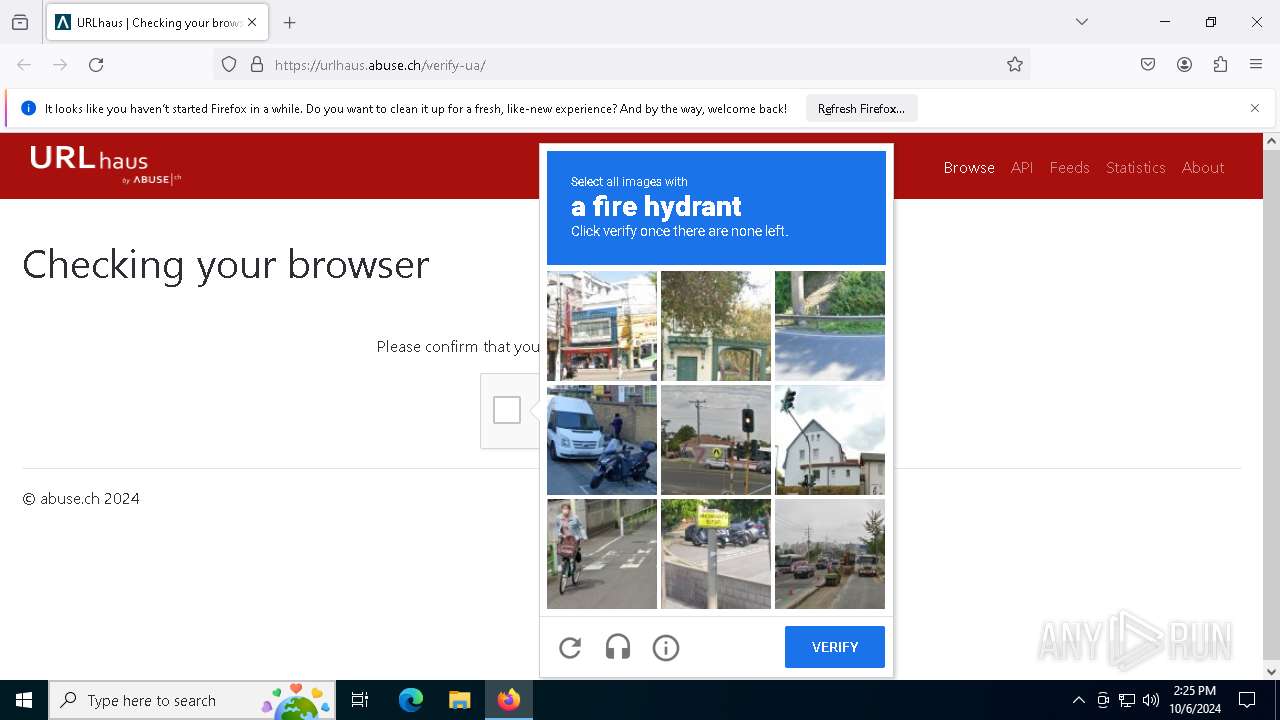The width and height of the screenshot is (1280, 720).
Task: Open the Action Center notifications
Action: 1247,700
